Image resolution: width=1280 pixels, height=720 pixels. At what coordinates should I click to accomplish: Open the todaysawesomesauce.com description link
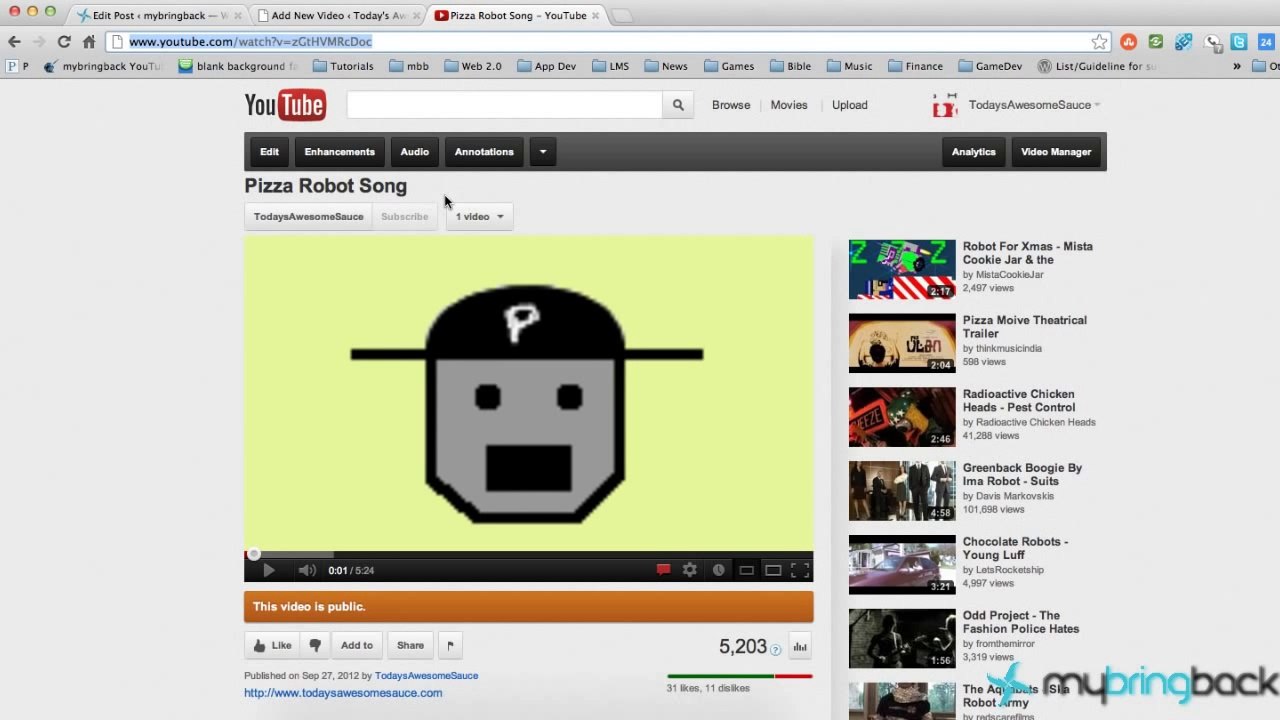343,693
